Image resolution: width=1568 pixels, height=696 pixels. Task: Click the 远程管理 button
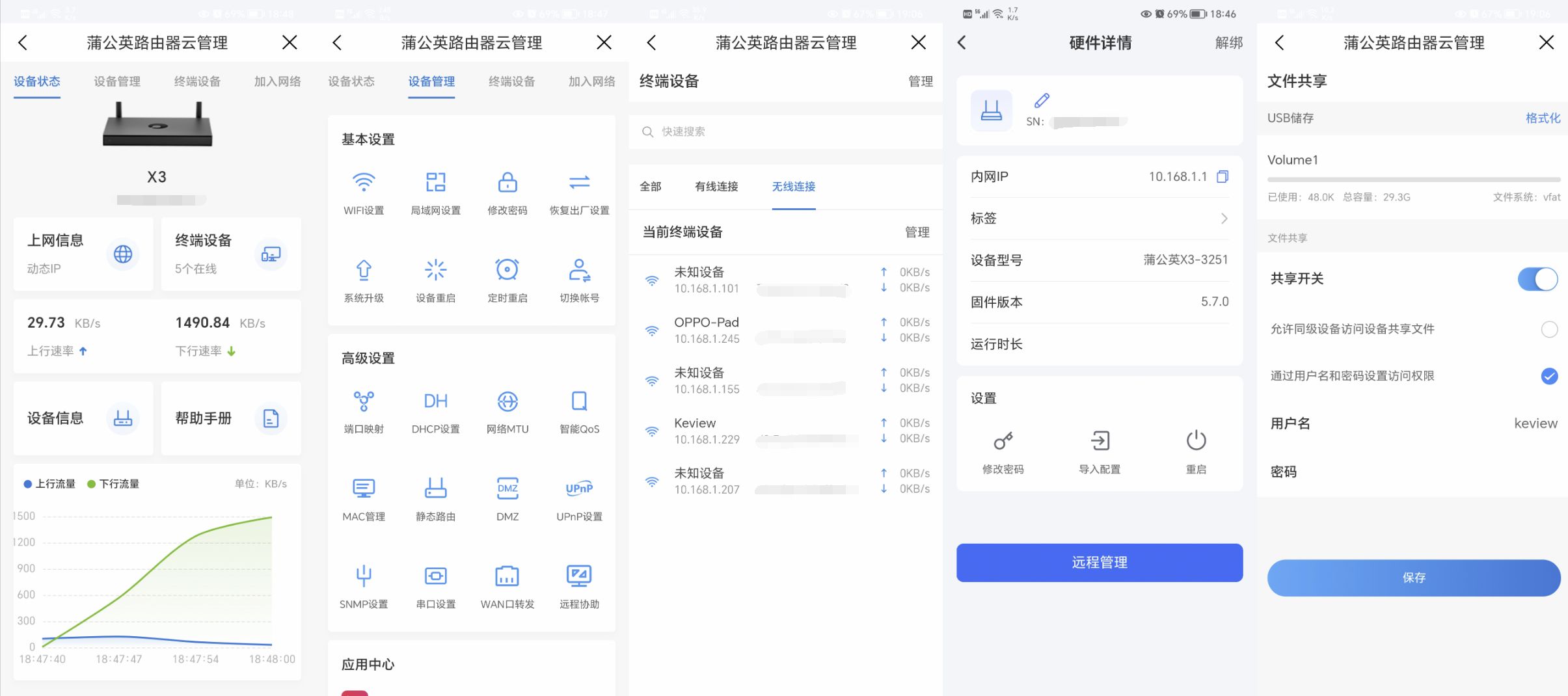(1100, 563)
